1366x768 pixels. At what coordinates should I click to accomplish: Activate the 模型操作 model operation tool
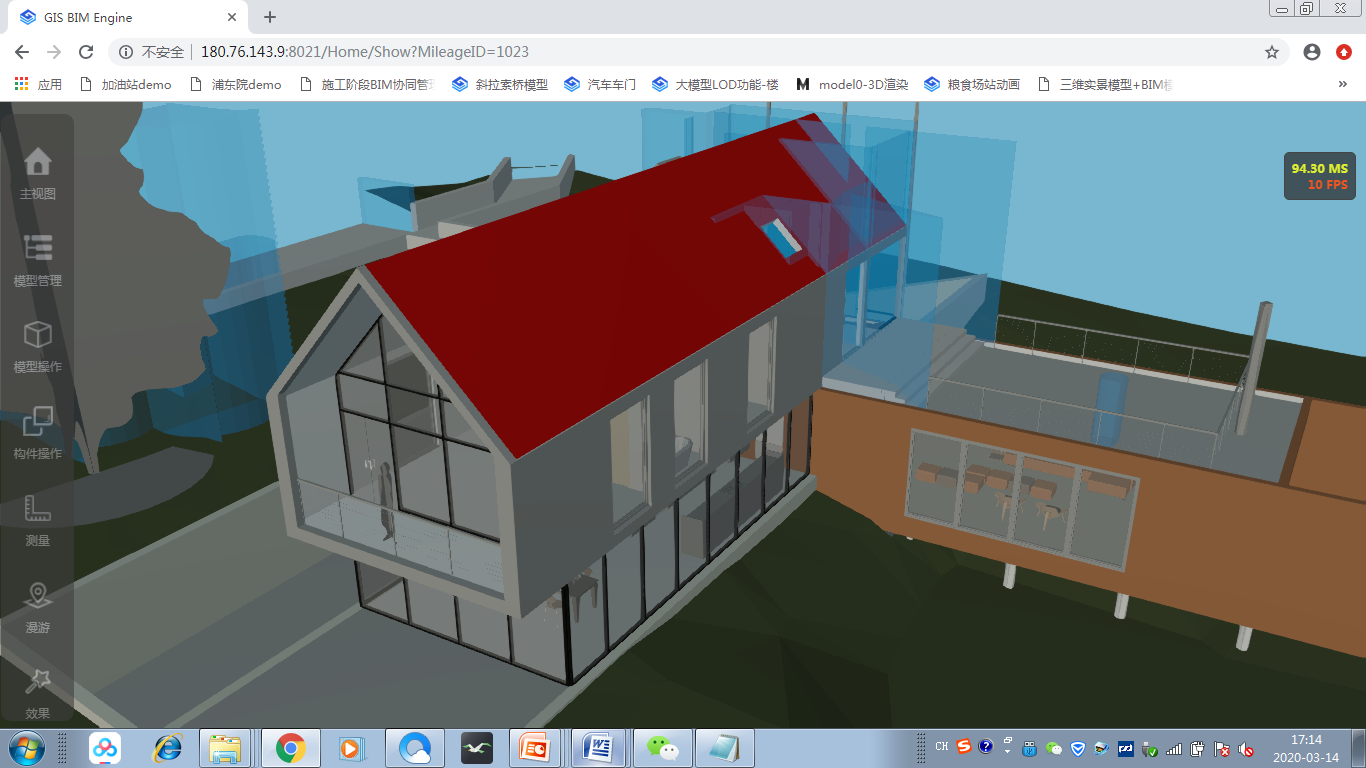(x=38, y=345)
